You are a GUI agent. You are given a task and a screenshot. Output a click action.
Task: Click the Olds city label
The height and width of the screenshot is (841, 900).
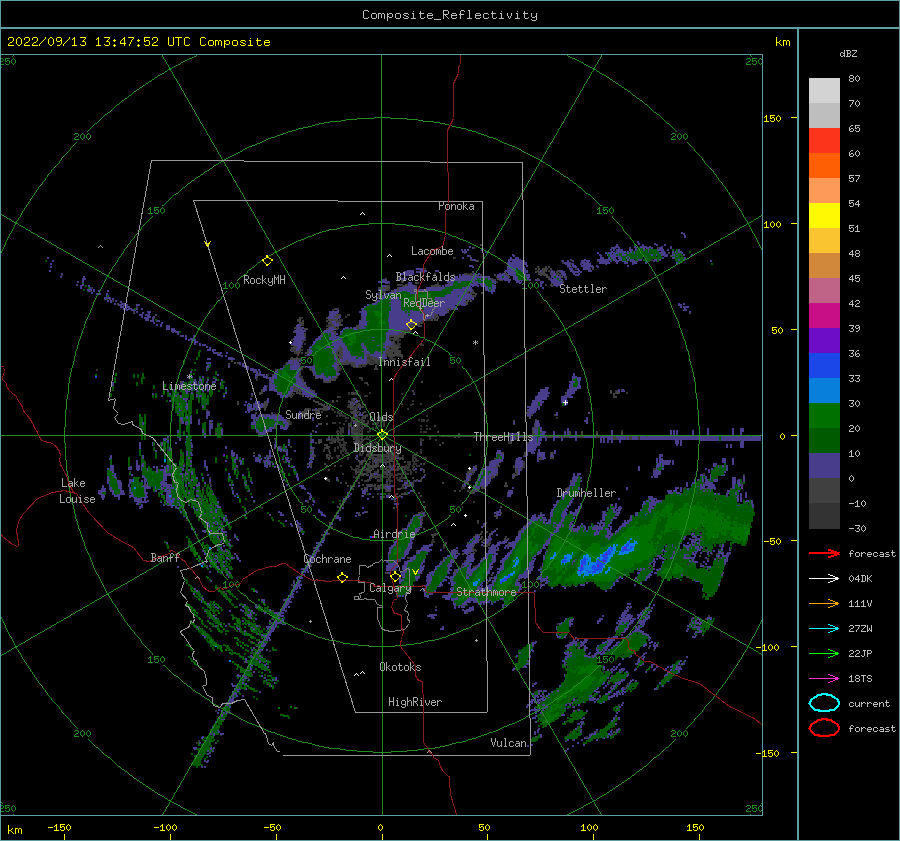click(x=381, y=417)
